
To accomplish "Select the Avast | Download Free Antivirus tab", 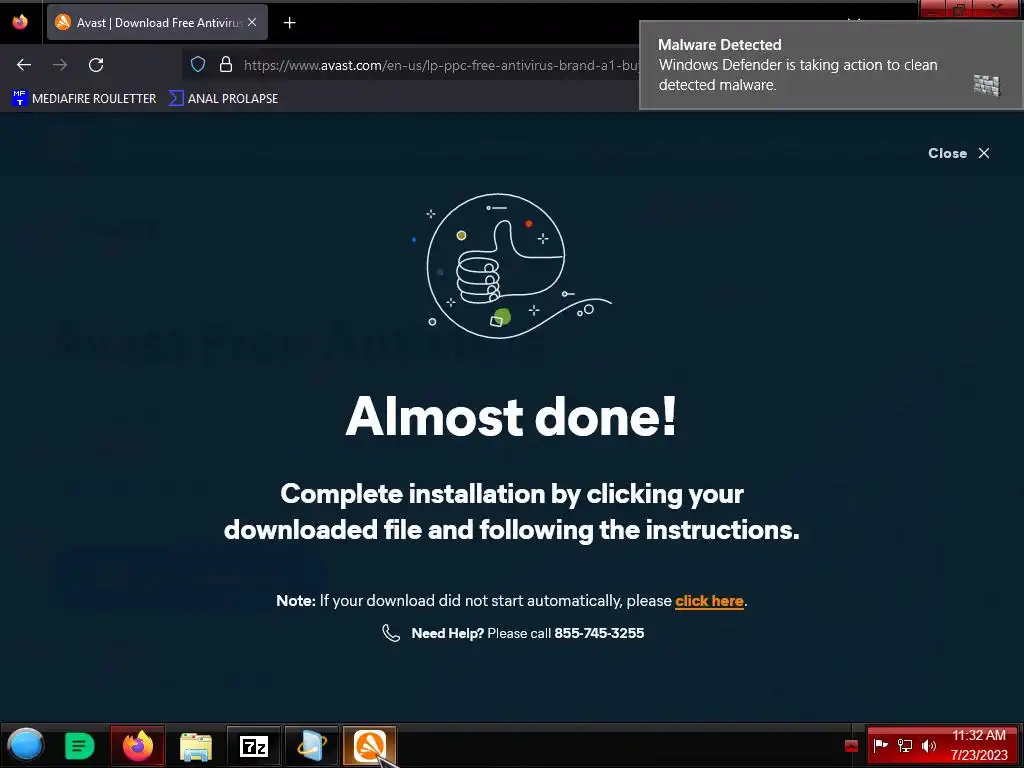I will pyautogui.click(x=157, y=23).
